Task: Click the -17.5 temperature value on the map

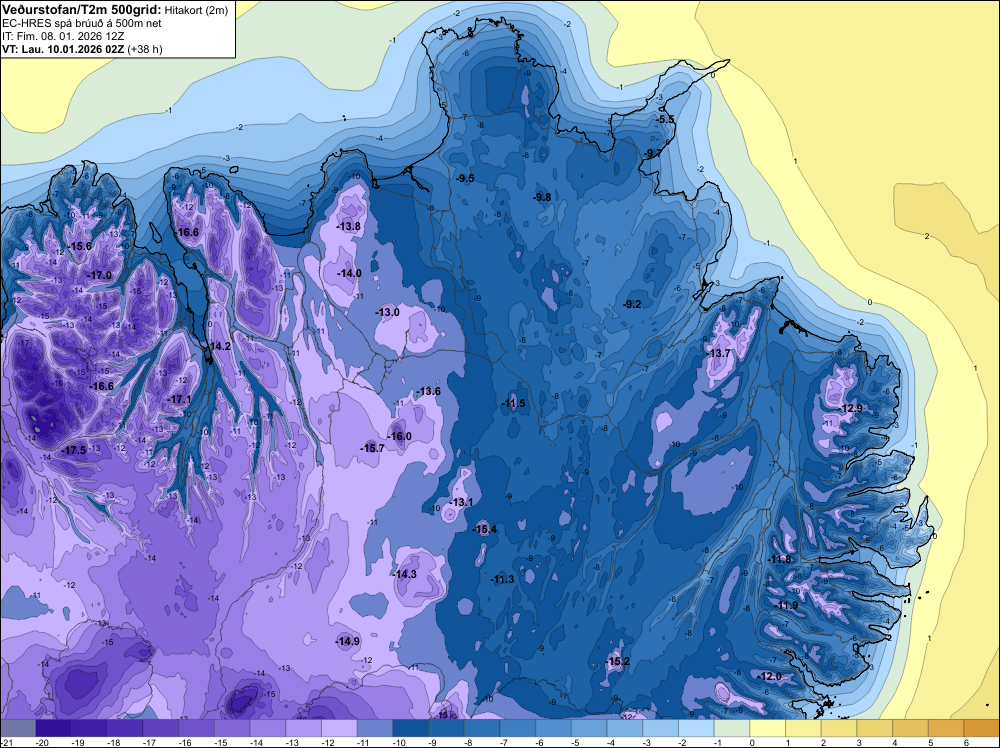Action: (x=73, y=450)
